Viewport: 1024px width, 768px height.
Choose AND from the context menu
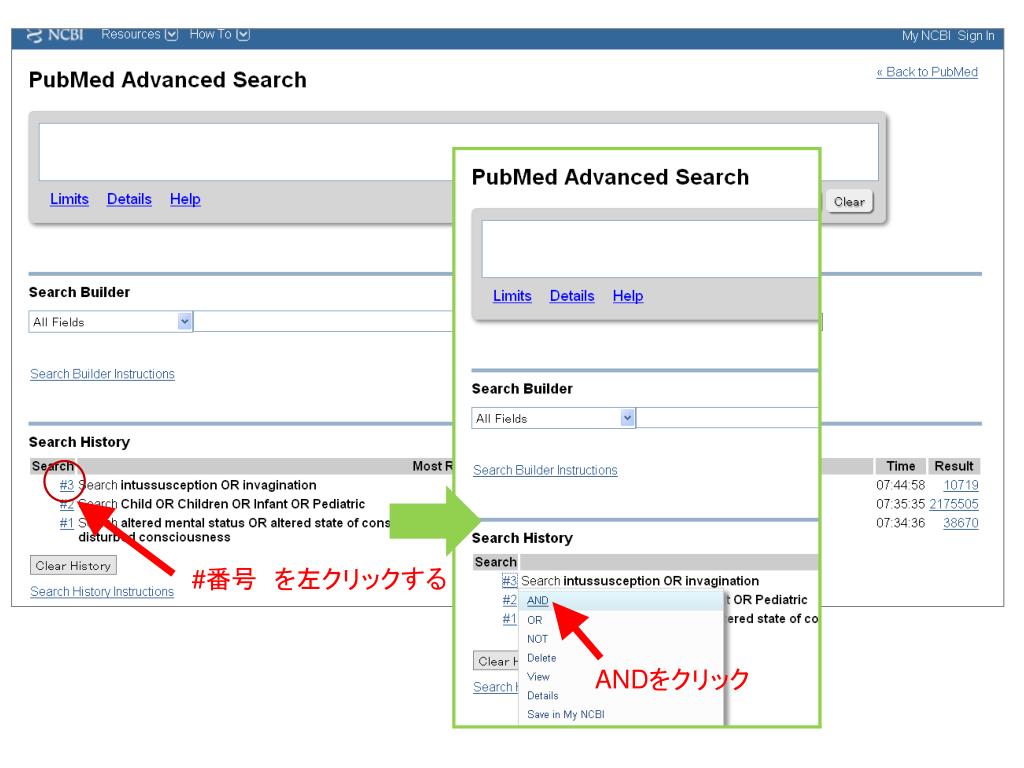537,601
